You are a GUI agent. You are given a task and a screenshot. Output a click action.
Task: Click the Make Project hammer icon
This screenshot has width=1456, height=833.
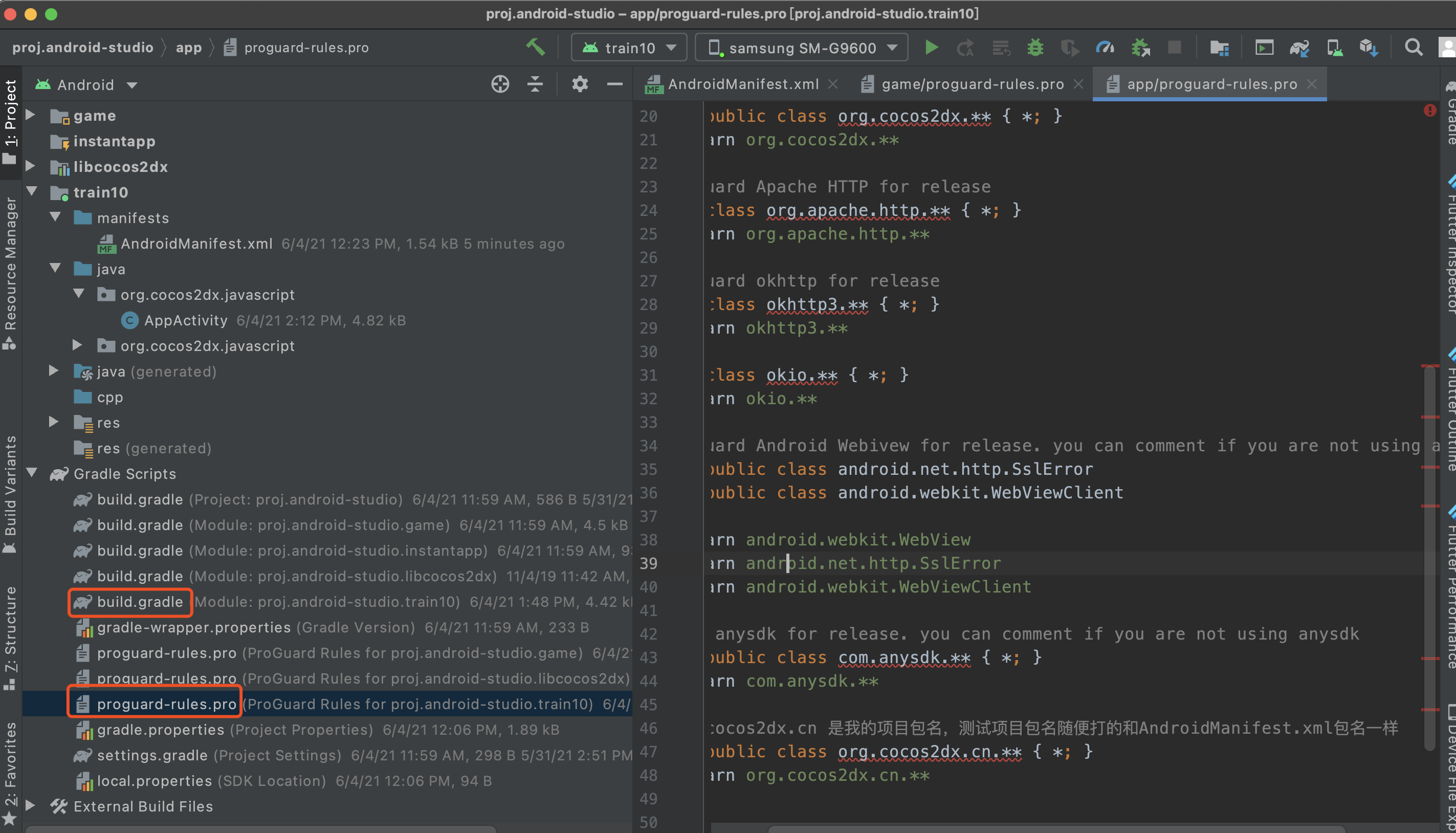tap(535, 47)
